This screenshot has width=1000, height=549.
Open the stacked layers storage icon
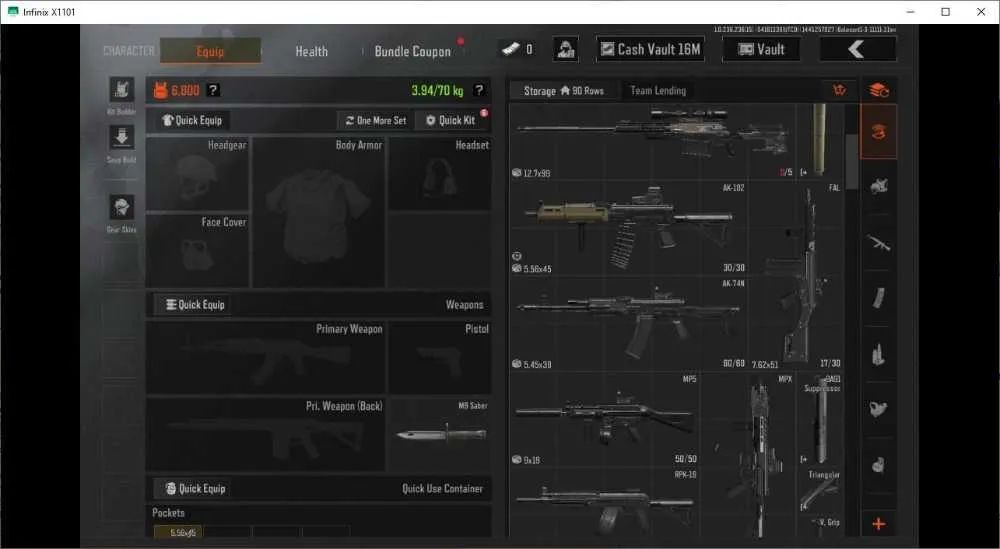[878, 91]
